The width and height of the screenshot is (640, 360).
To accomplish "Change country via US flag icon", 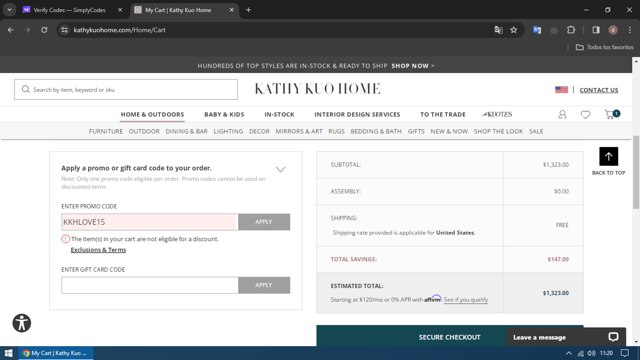I will pos(561,89).
